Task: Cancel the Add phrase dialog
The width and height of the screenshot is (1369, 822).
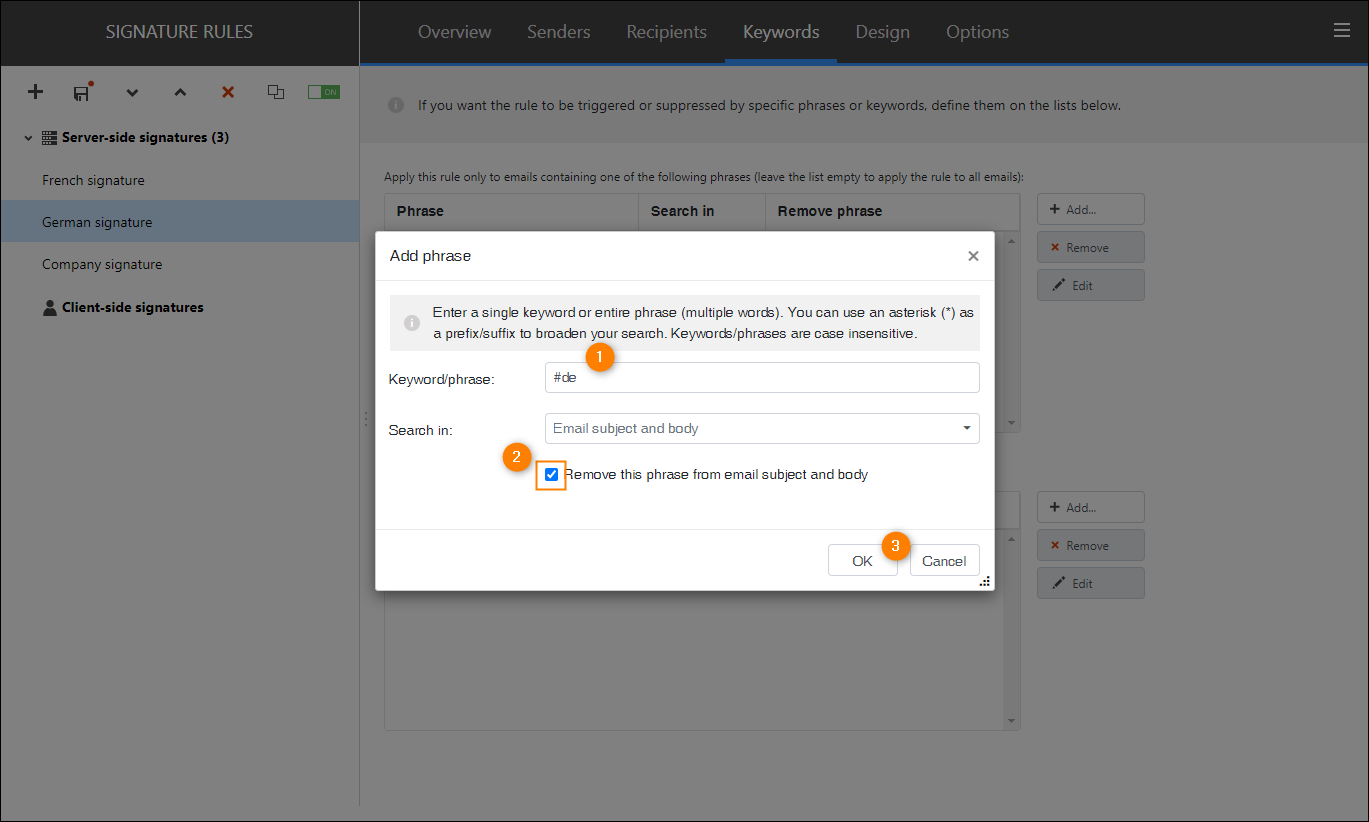Action: pos(943,560)
